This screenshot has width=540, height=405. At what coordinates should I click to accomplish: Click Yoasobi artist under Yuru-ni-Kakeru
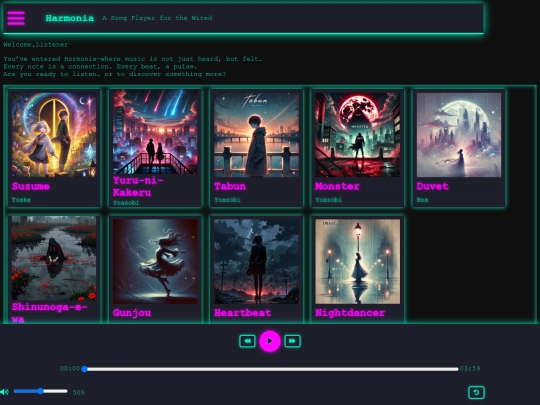pos(126,203)
